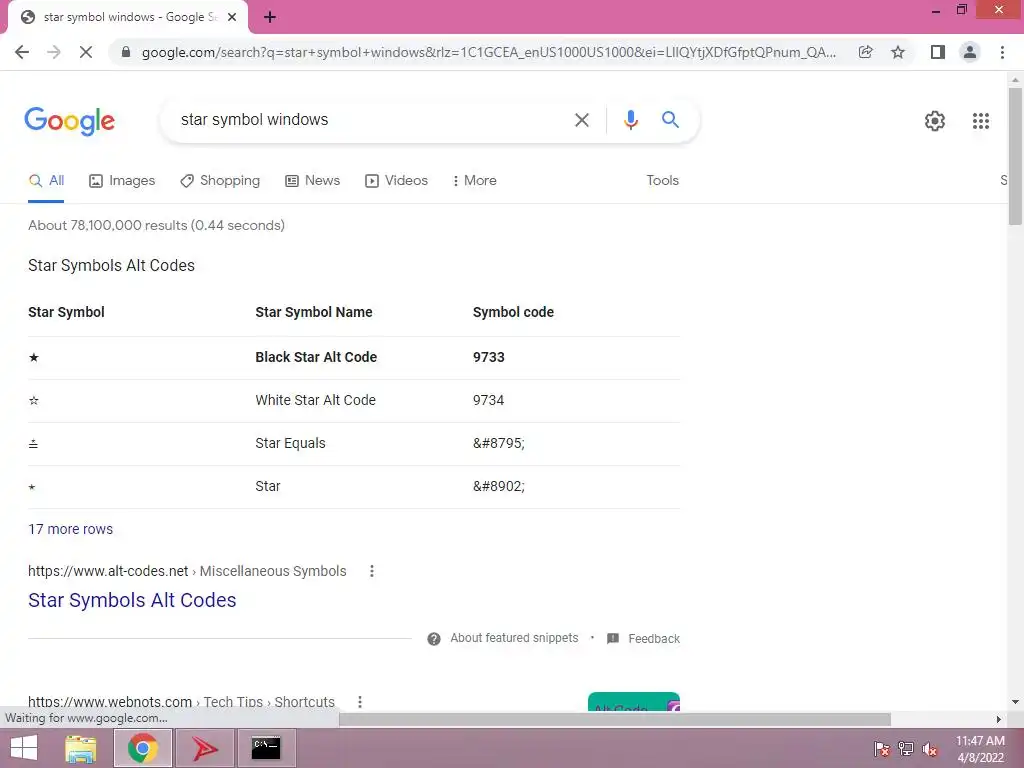The width and height of the screenshot is (1024, 768).
Task: Click the horizontal page scrollbar thumb
Action: coord(615,719)
